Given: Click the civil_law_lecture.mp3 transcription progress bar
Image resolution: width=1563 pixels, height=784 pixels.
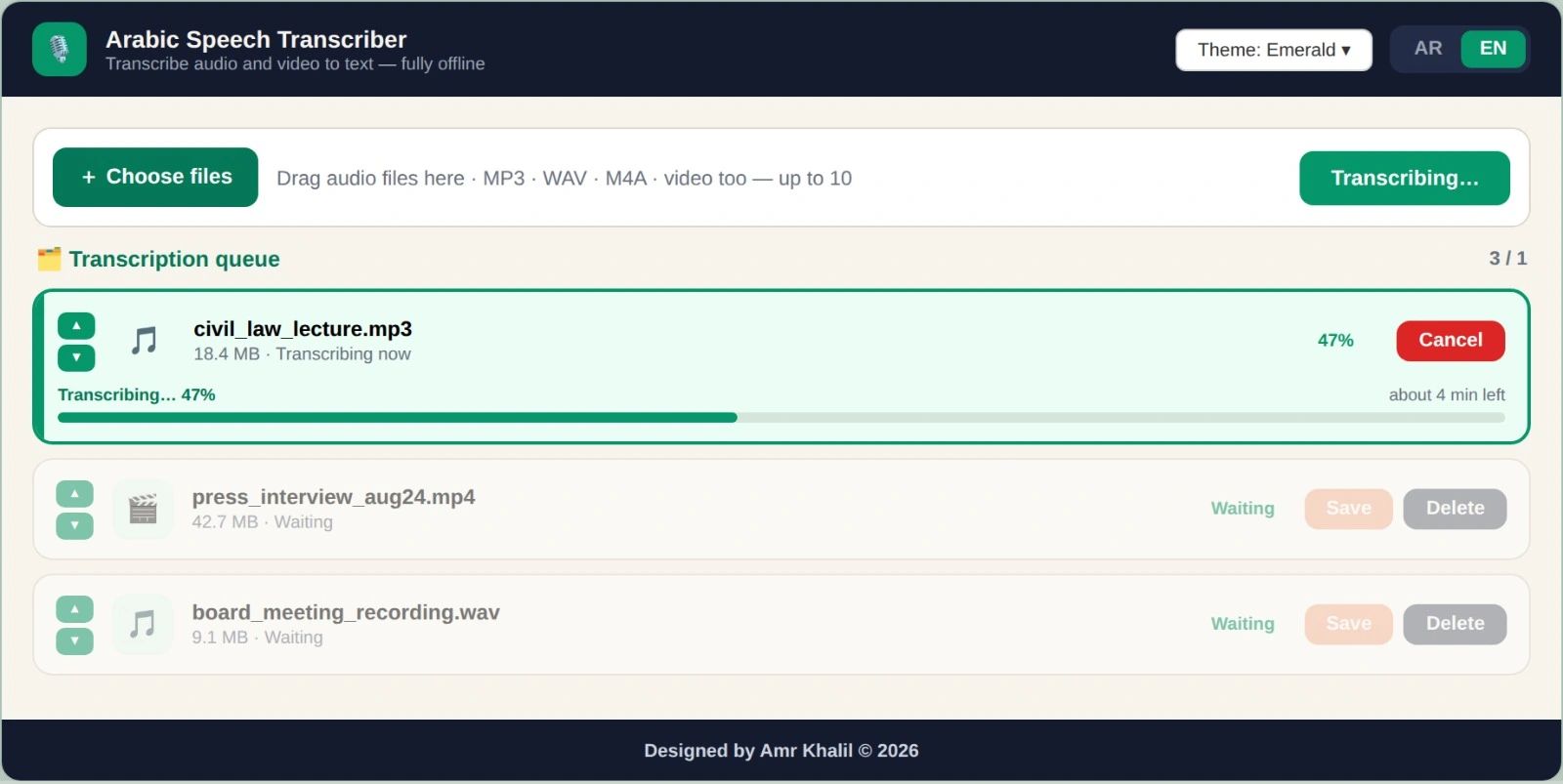Looking at the screenshot, I should click(781, 418).
